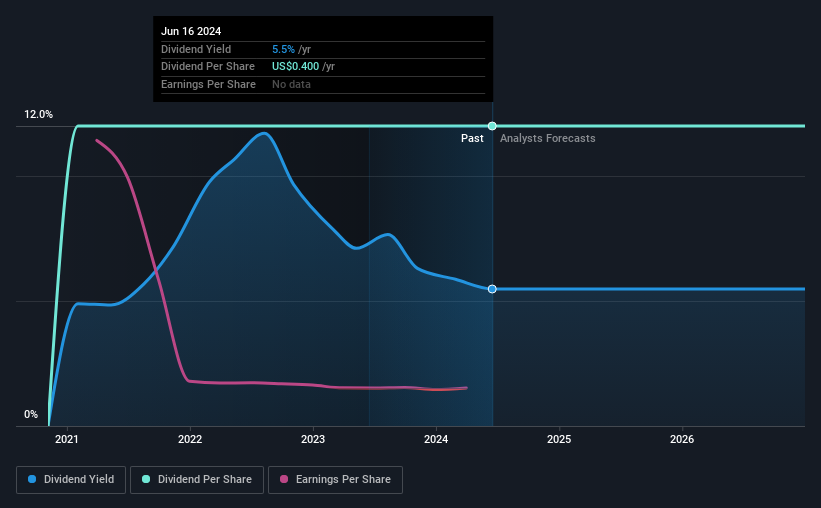Toggle the Dividend Per Share legend button
Image resolution: width=821 pixels, height=508 pixels.
[197, 480]
